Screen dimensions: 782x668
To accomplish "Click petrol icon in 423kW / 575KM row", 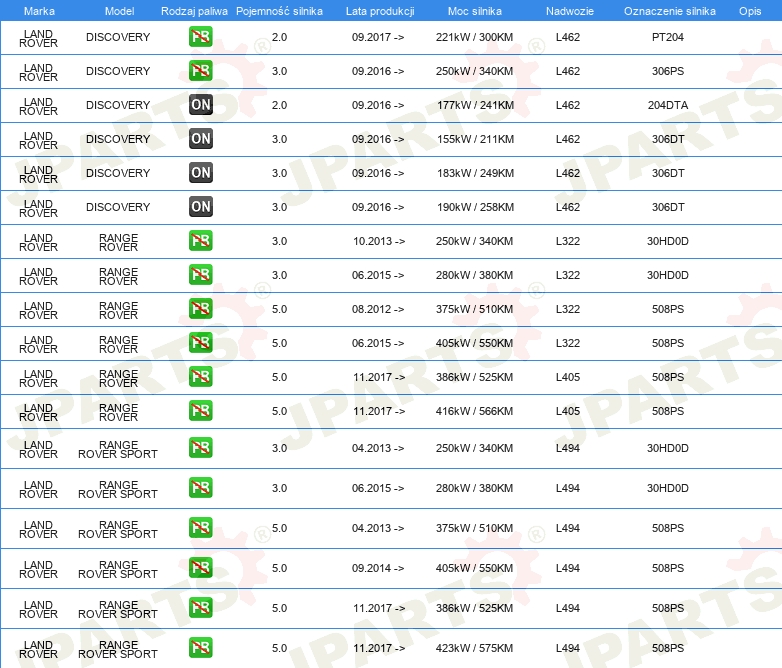I will (200, 648).
